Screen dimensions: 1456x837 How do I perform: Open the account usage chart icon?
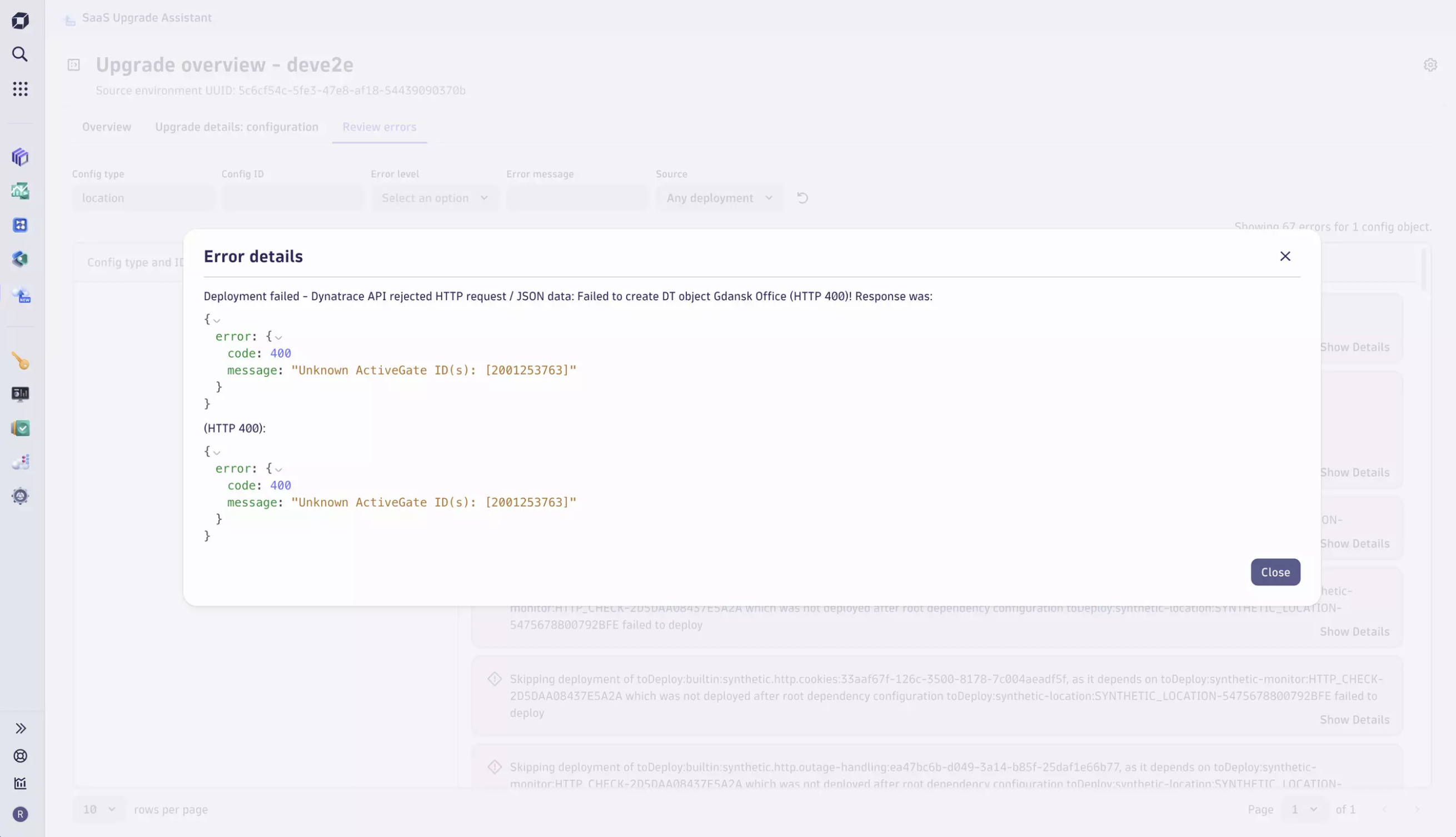(x=20, y=784)
